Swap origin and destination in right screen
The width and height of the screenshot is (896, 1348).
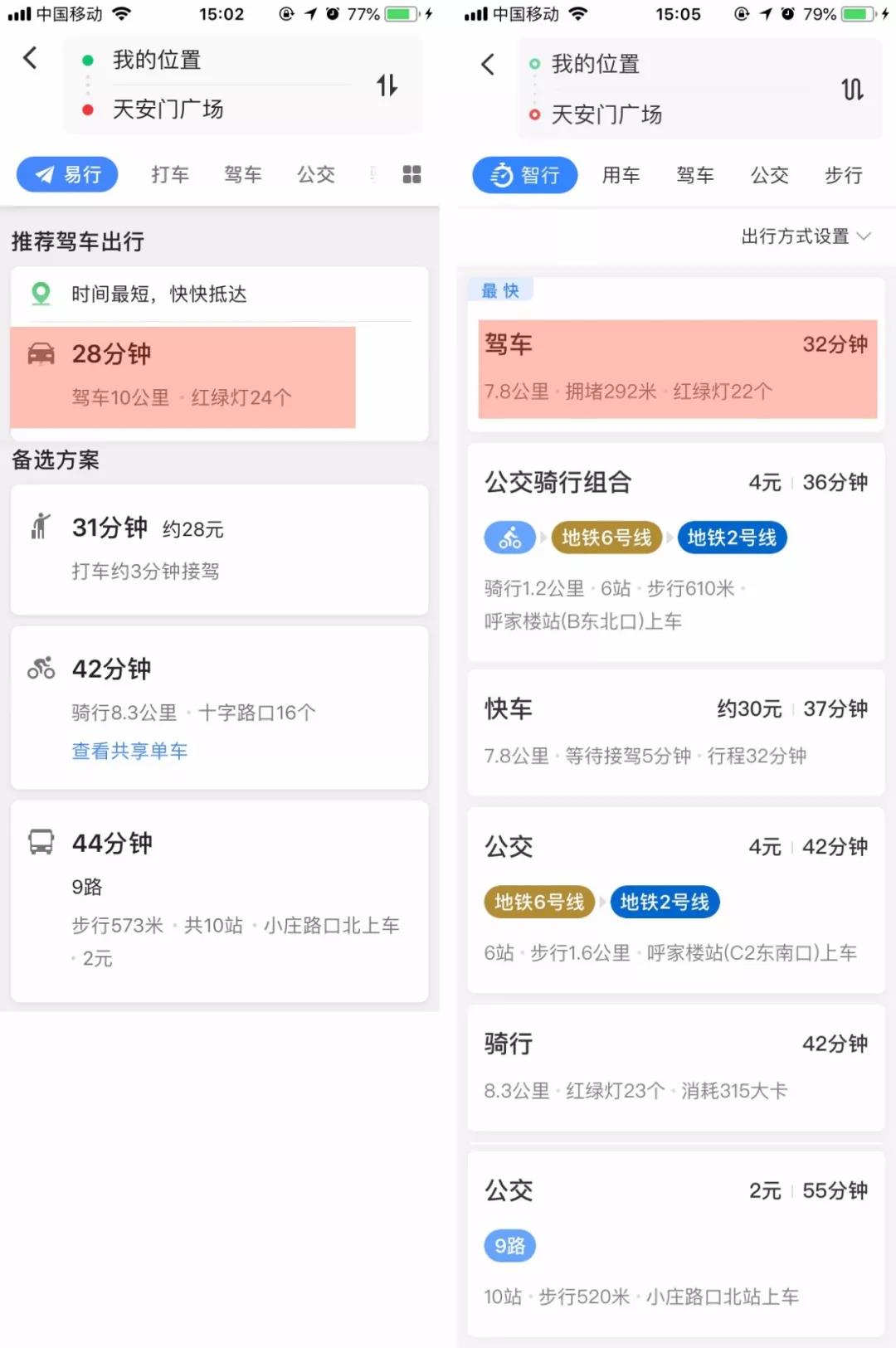(852, 90)
